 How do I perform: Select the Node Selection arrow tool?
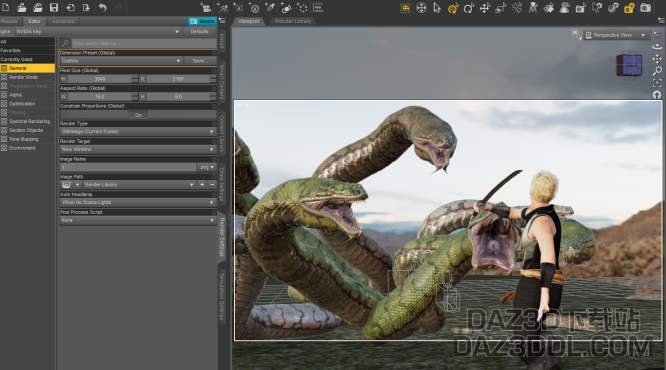tap(437, 8)
